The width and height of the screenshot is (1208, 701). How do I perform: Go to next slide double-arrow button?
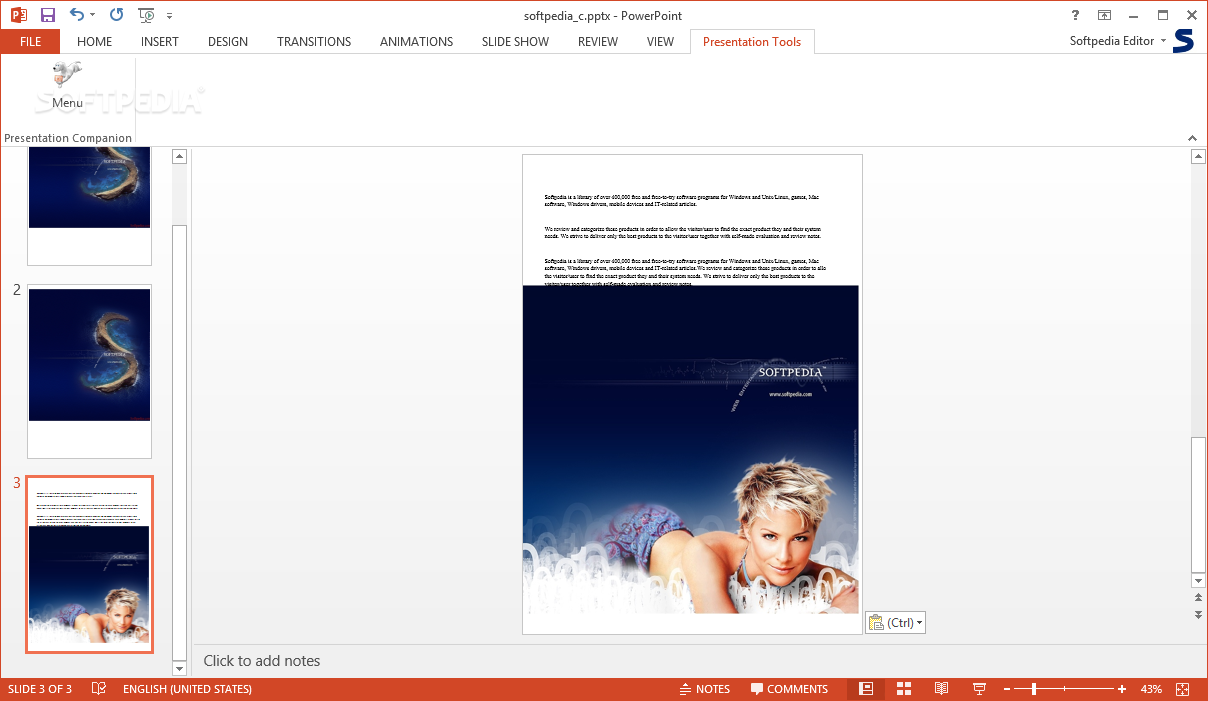click(1198, 614)
